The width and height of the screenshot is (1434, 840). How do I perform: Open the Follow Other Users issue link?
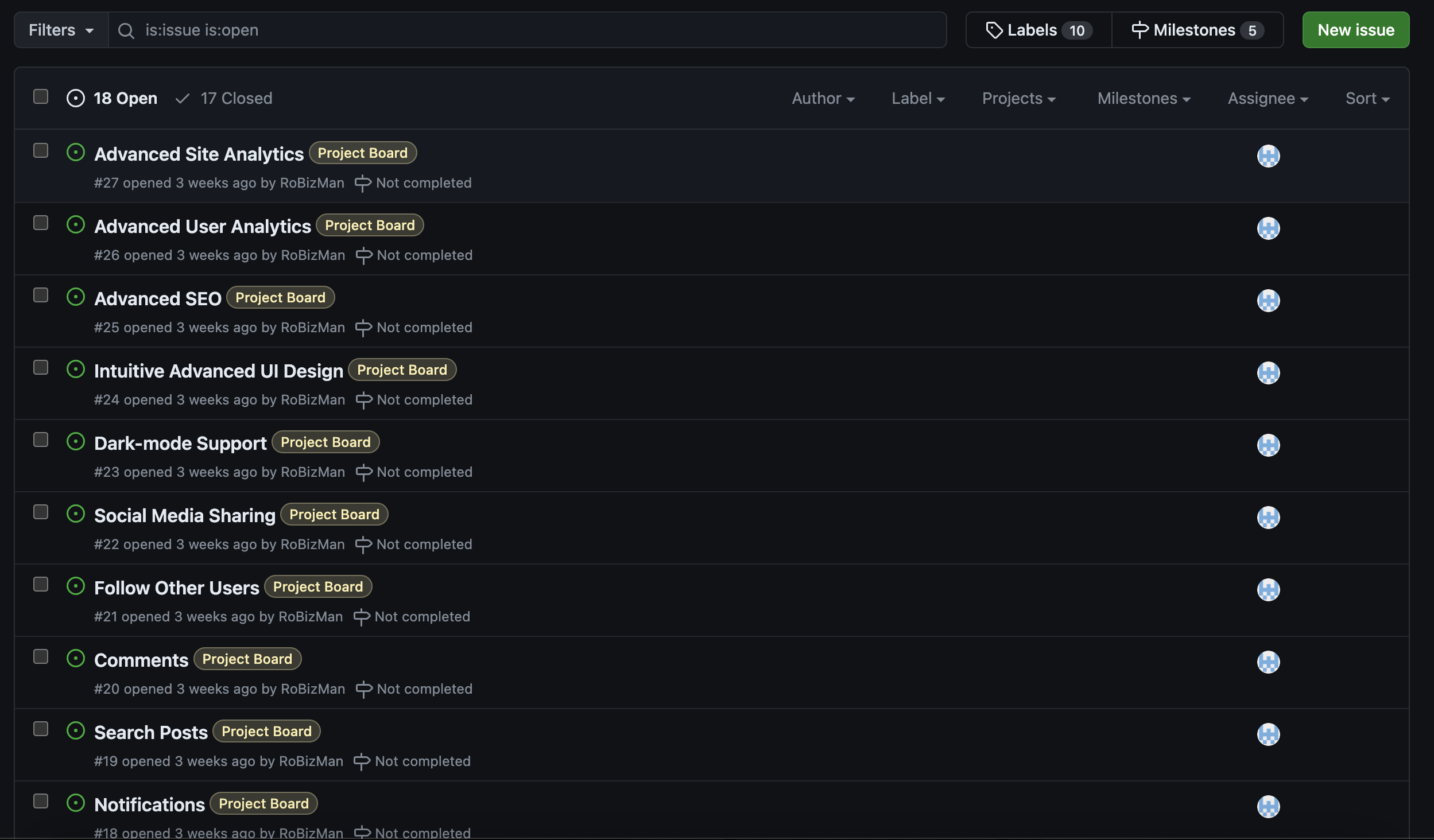click(x=177, y=588)
